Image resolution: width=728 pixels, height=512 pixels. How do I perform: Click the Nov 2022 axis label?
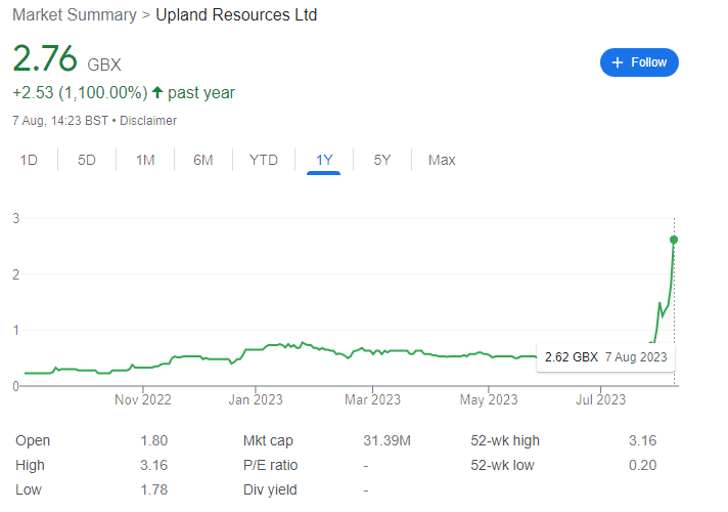pyautogui.click(x=143, y=400)
